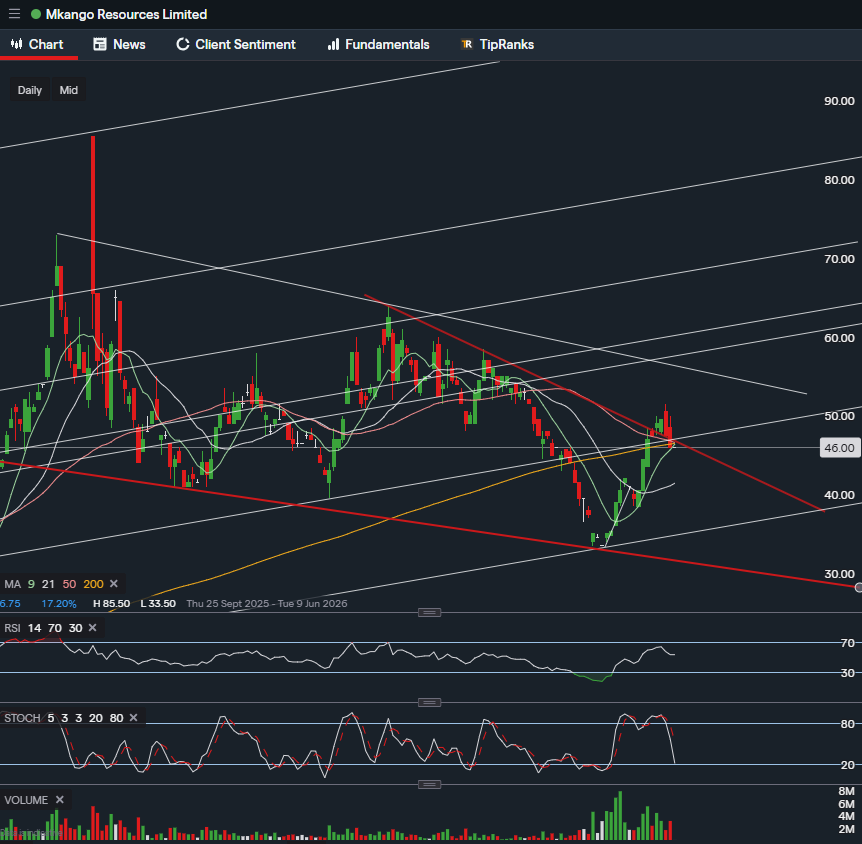The height and width of the screenshot is (844, 862).
Task: Switch to Client Sentiment tab
Action: [236, 45]
